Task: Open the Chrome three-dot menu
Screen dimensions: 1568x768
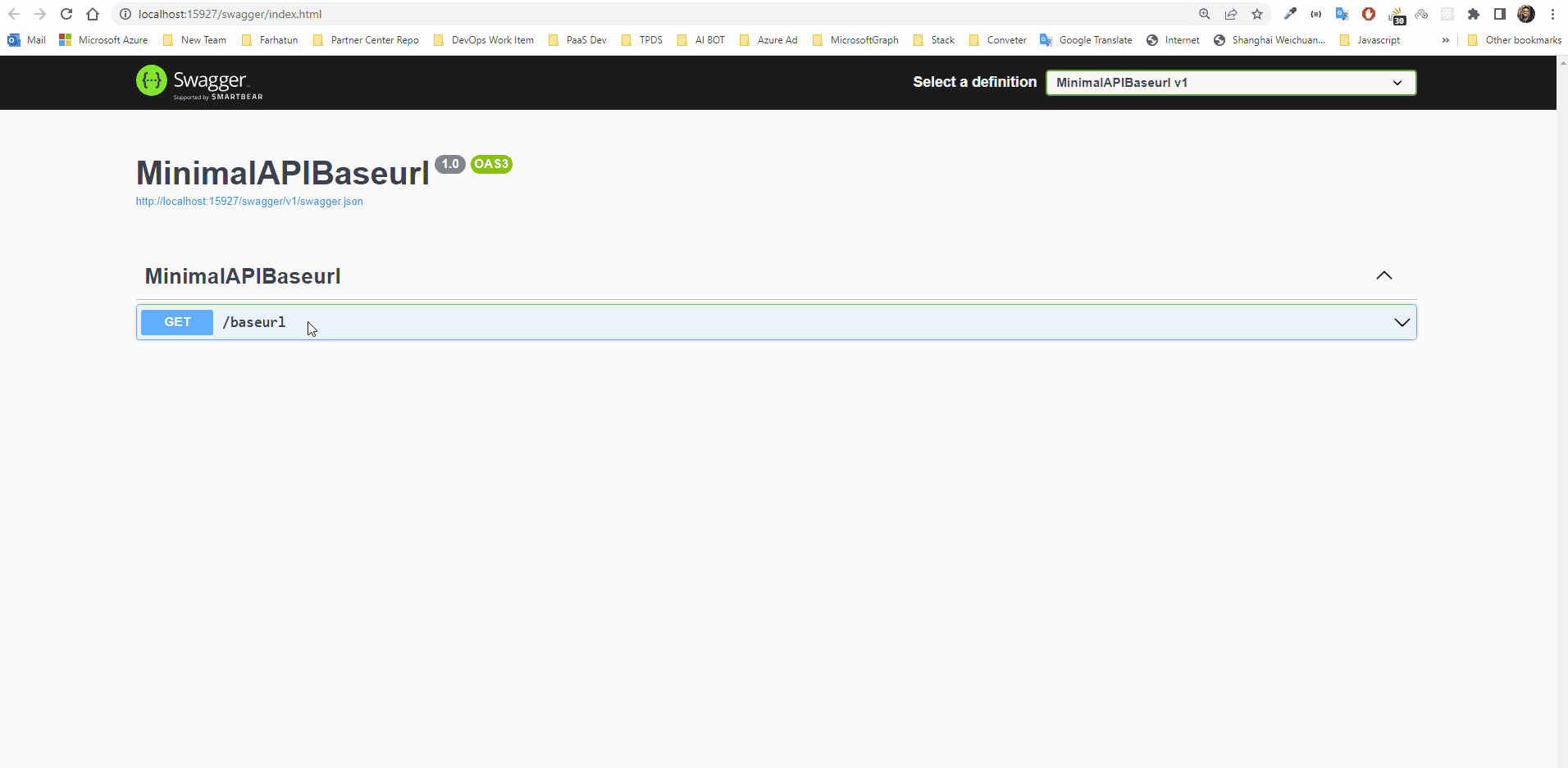Action: click(x=1551, y=14)
